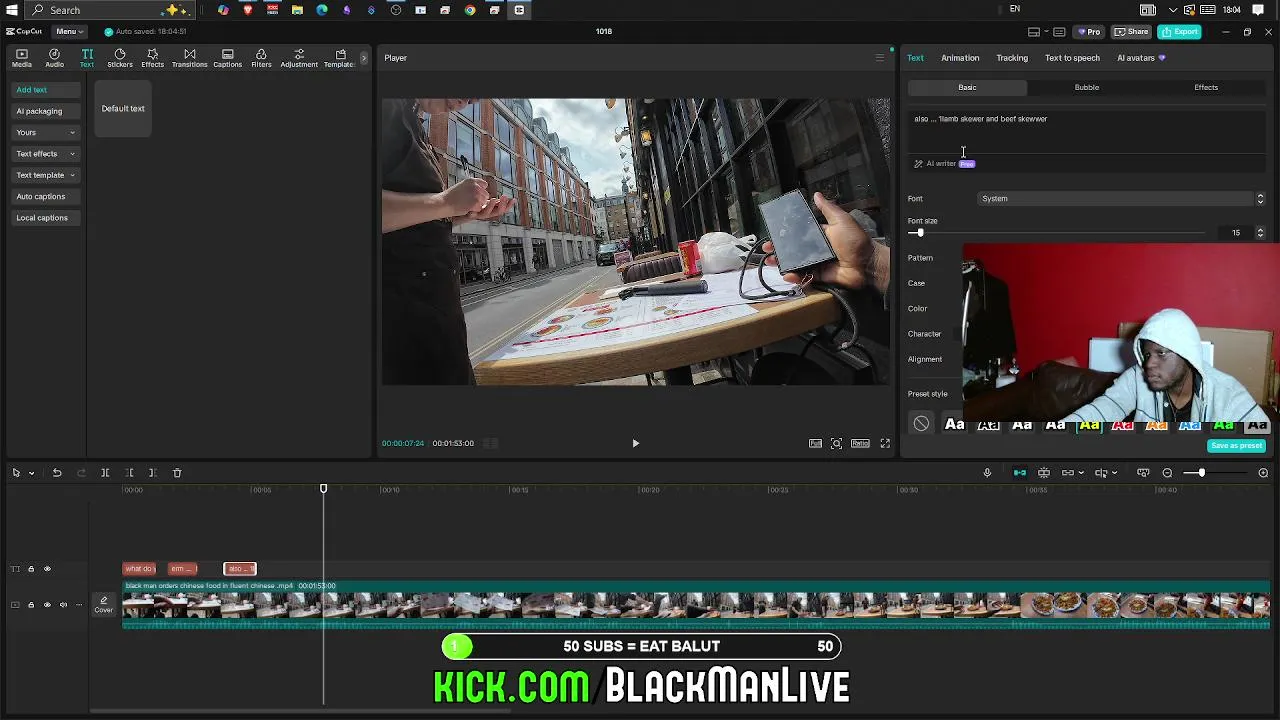The image size is (1280, 720).
Task: Expand the Text template category
Action: click(45, 175)
